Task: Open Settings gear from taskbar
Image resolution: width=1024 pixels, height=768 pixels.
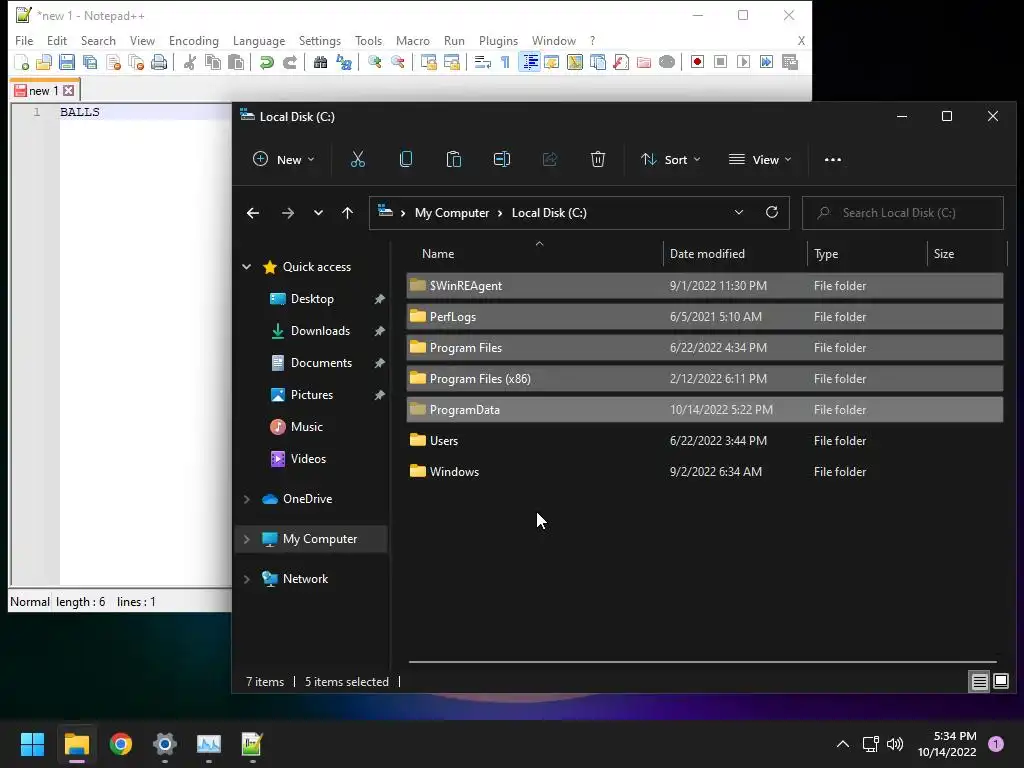Action: [x=165, y=744]
